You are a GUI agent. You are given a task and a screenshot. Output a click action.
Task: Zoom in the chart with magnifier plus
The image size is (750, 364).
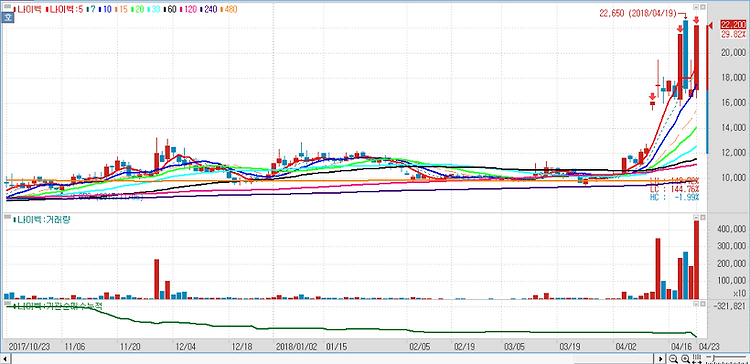(685, 358)
